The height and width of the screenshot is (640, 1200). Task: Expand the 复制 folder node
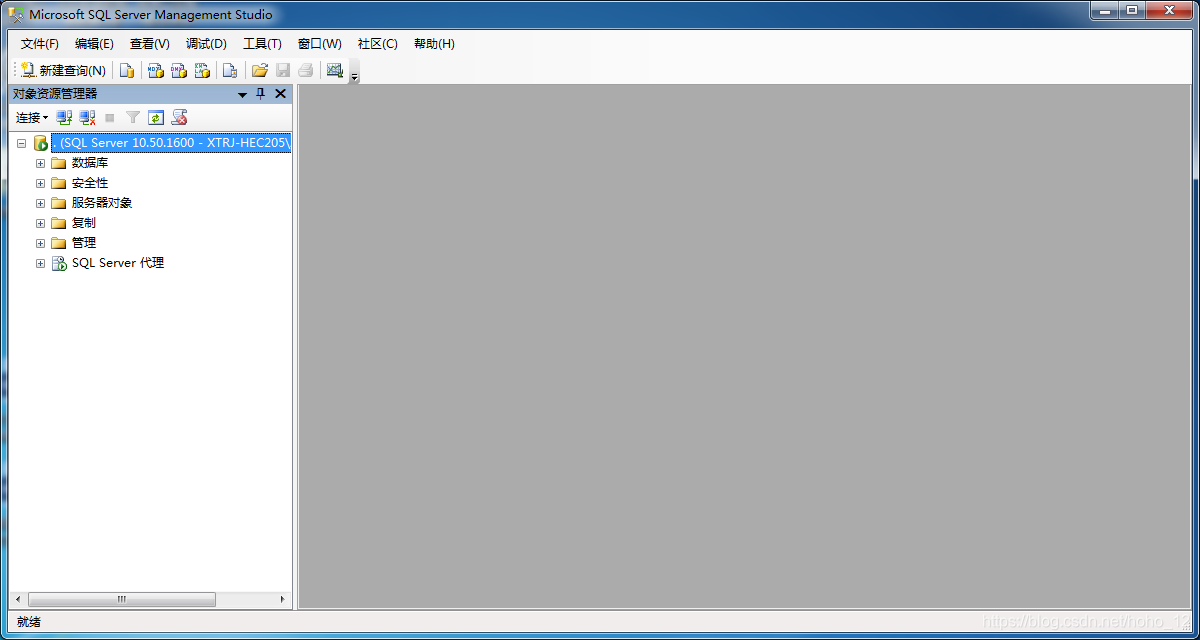click(41, 223)
